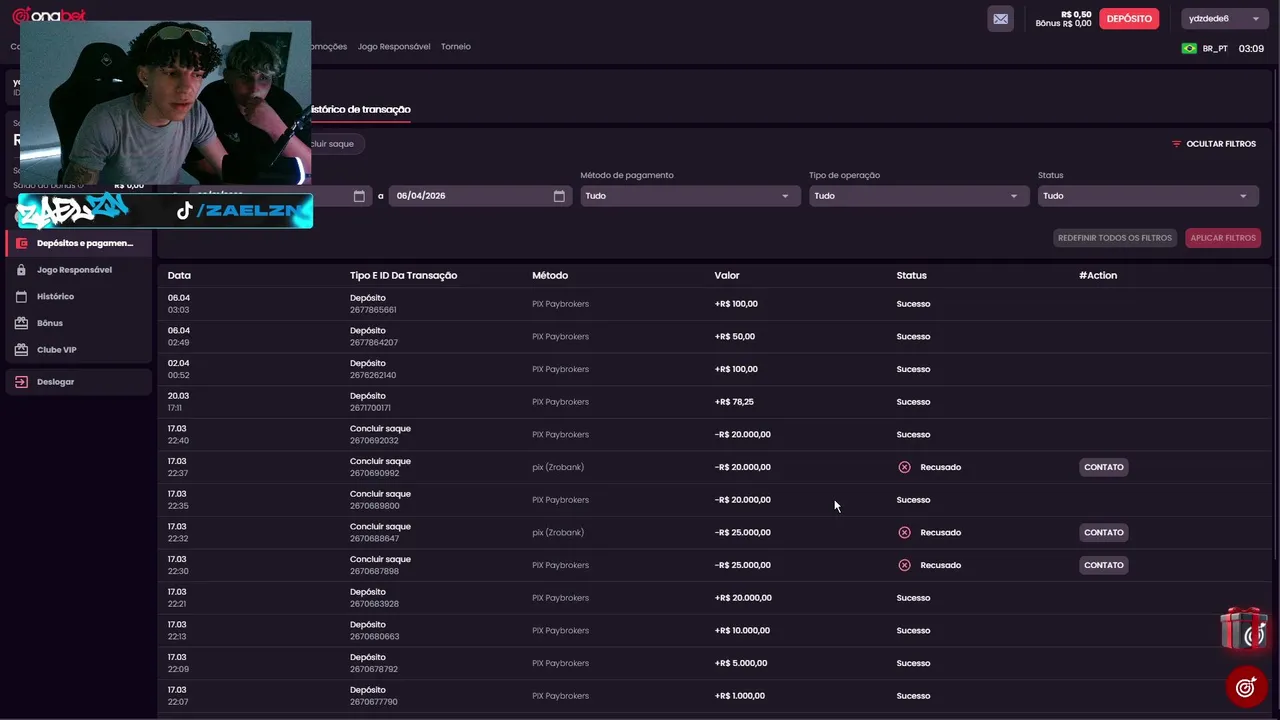The image size is (1280, 720).
Task: Click the Status column header
Action: tap(911, 276)
